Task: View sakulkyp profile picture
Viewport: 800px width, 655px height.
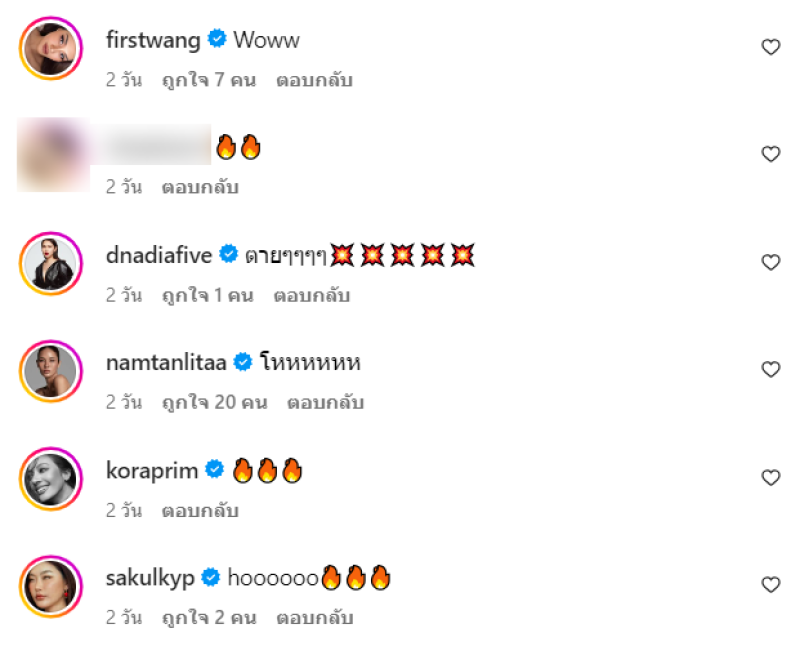Action: [51, 587]
